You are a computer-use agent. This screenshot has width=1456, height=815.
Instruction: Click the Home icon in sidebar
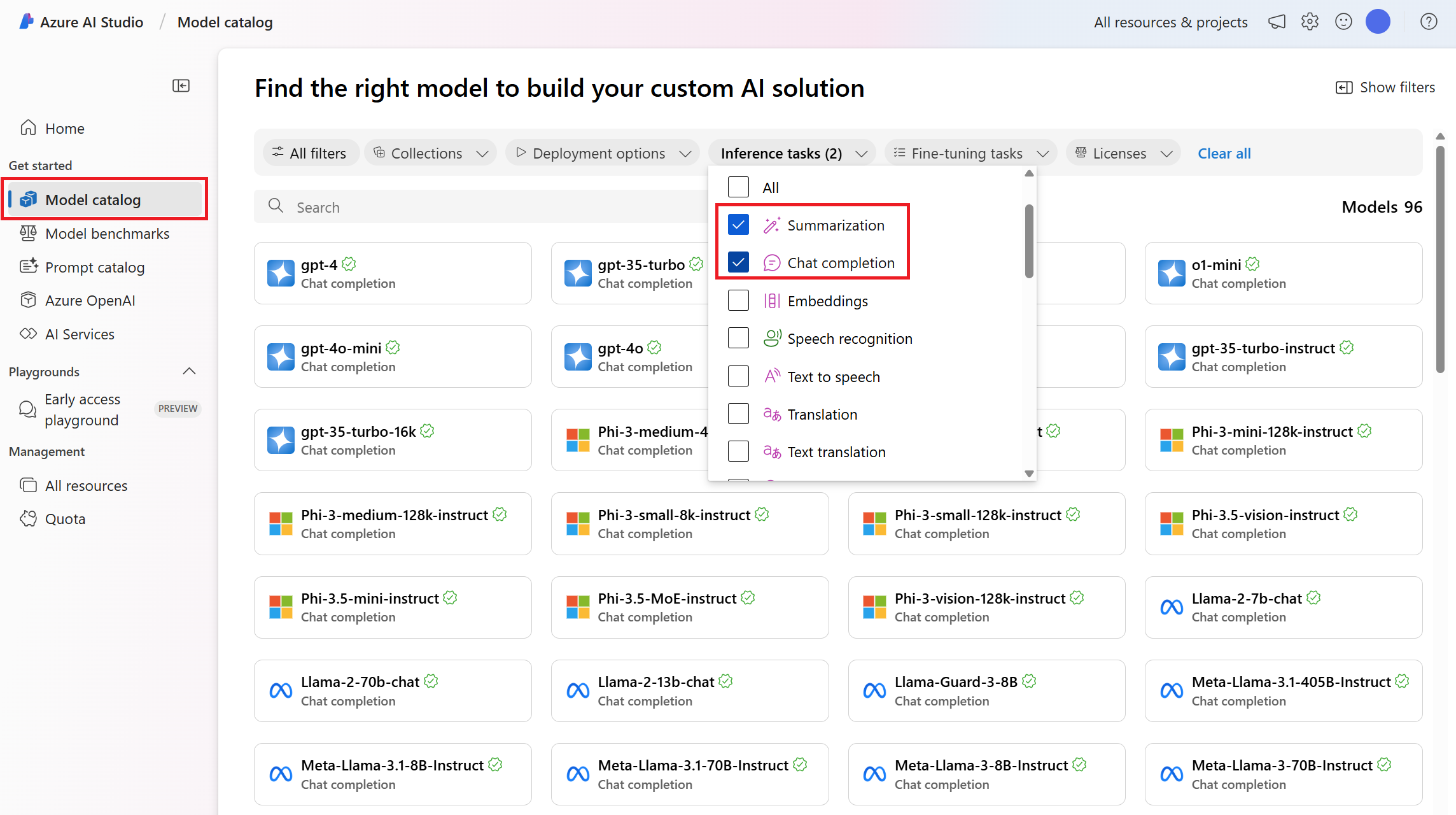tap(28, 128)
